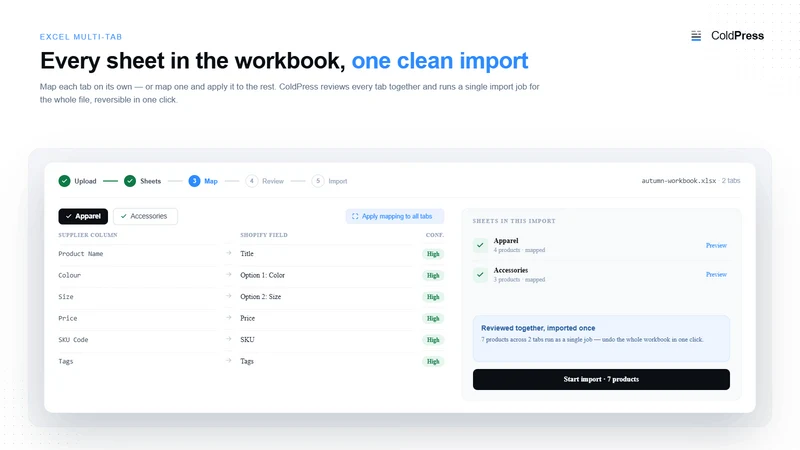This screenshot has width=800, height=450.
Task: Click the Product Name supplier column
Action: click(81, 254)
